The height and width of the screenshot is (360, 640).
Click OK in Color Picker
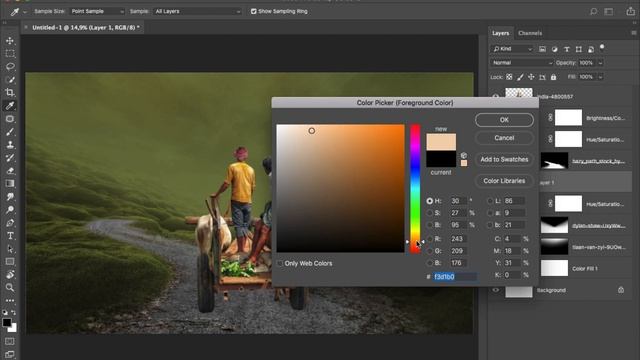[504, 120]
